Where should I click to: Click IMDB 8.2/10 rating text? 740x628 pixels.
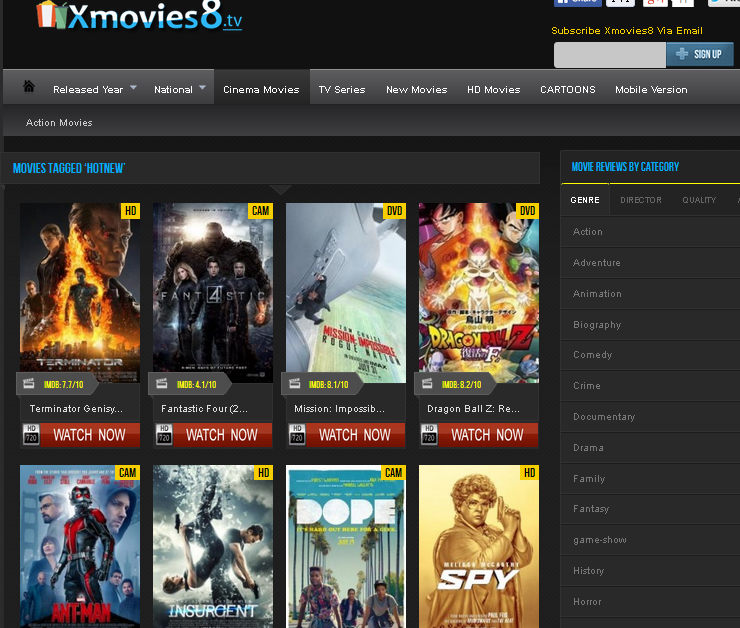pyautogui.click(x=462, y=385)
